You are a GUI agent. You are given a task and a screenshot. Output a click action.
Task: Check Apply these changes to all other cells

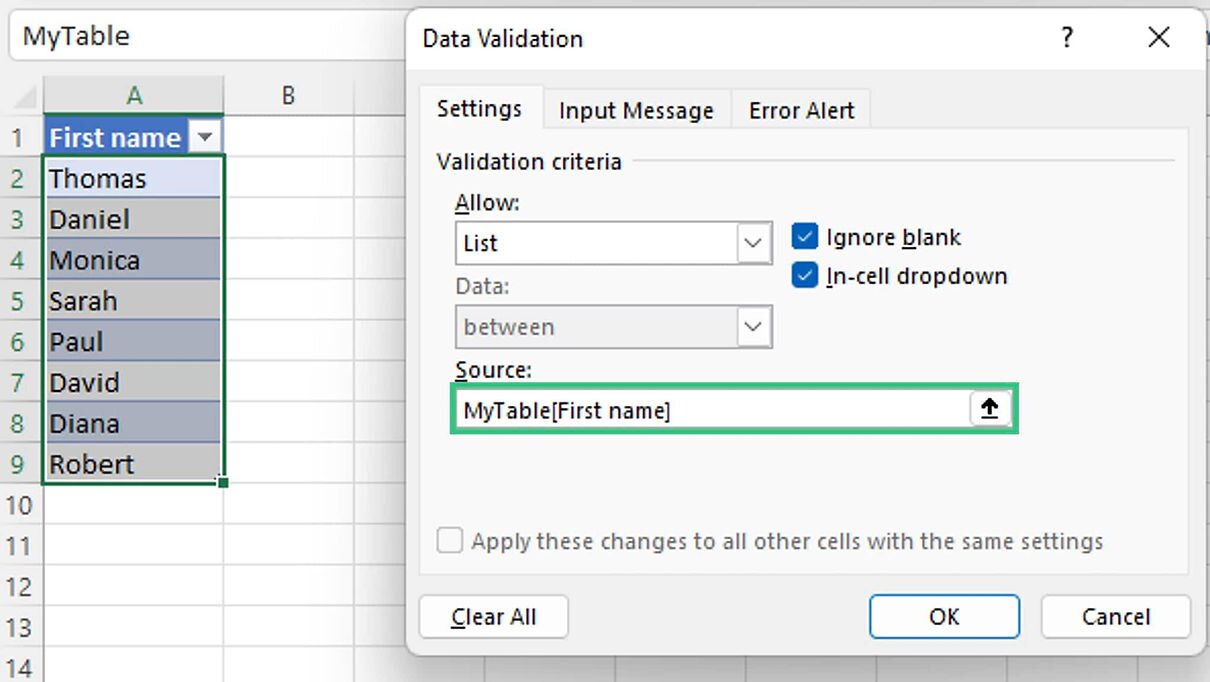450,541
